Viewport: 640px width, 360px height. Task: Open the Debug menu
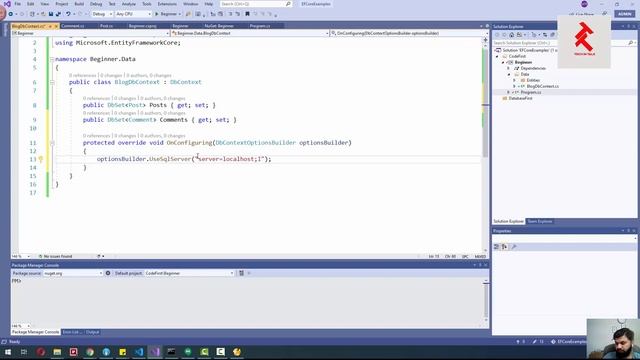click(x=96, y=4)
